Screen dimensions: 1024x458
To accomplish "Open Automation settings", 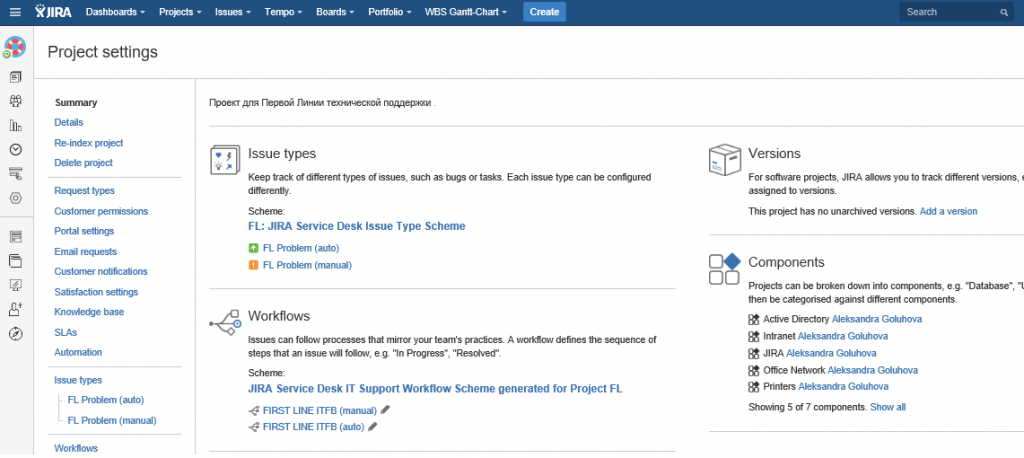I will tap(78, 352).
